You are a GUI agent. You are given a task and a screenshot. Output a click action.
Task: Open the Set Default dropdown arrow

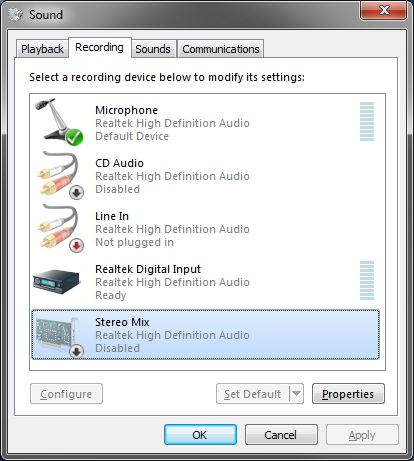click(x=296, y=394)
